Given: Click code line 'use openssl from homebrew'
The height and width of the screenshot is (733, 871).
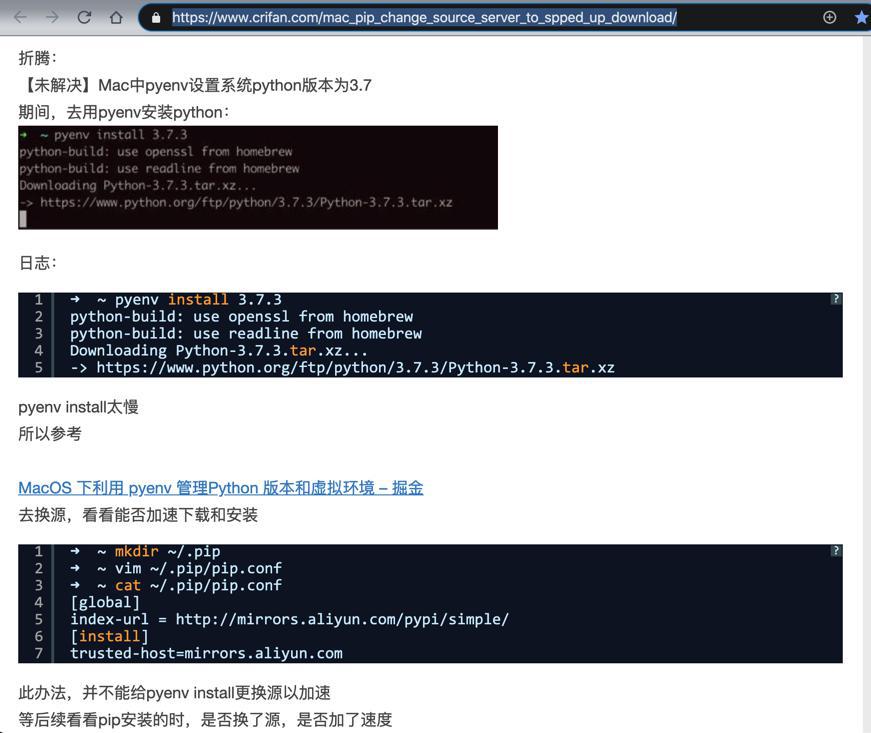Looking at the screenshot, I should 242,317.
